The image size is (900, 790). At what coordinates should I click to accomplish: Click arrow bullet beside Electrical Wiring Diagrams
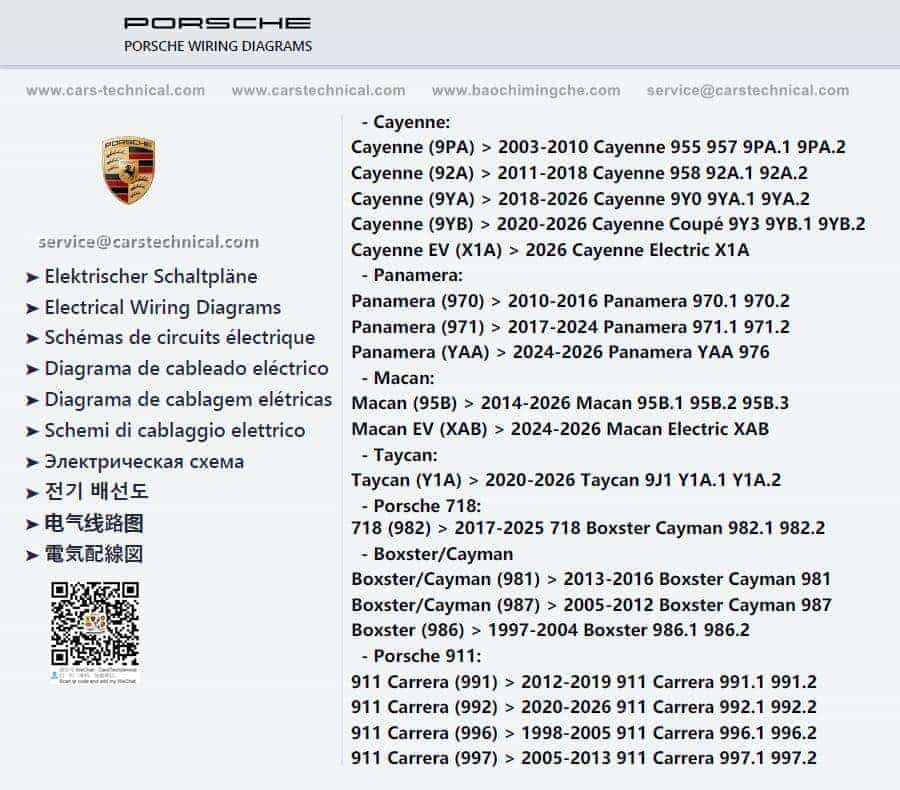click(x=32, y=309)
